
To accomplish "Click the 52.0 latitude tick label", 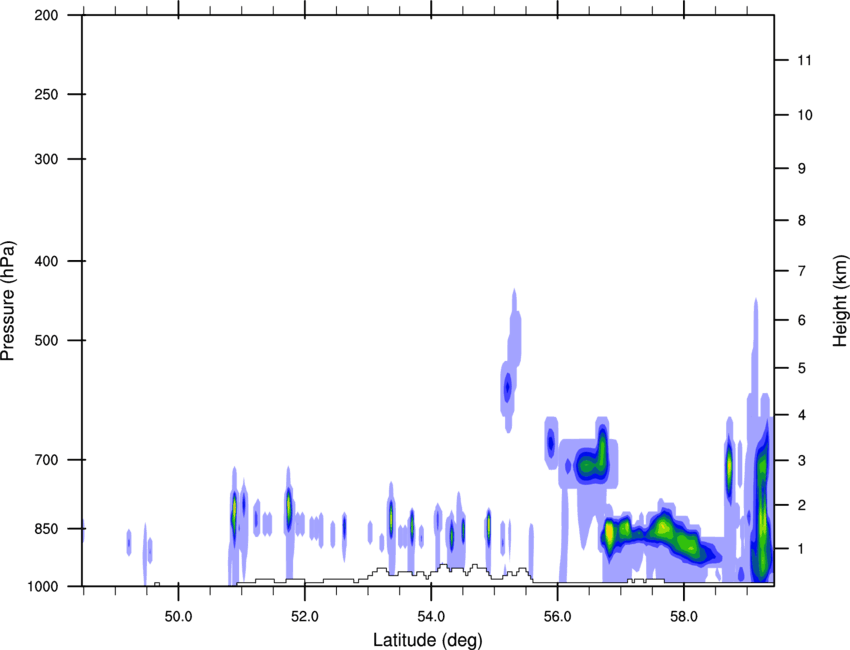I will point(305,616).
